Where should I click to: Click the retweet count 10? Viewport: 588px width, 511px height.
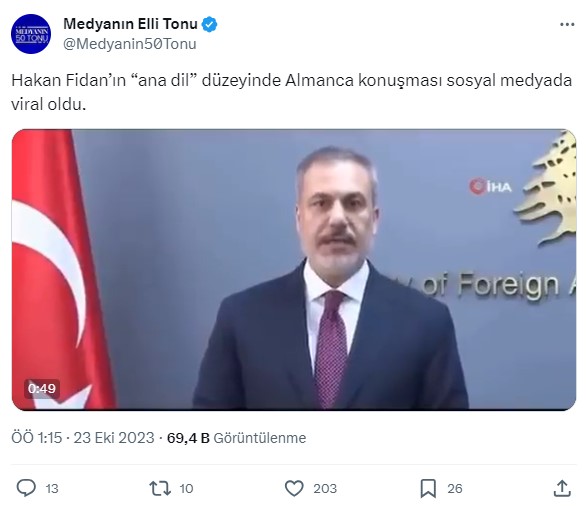[x=186, y=489]
